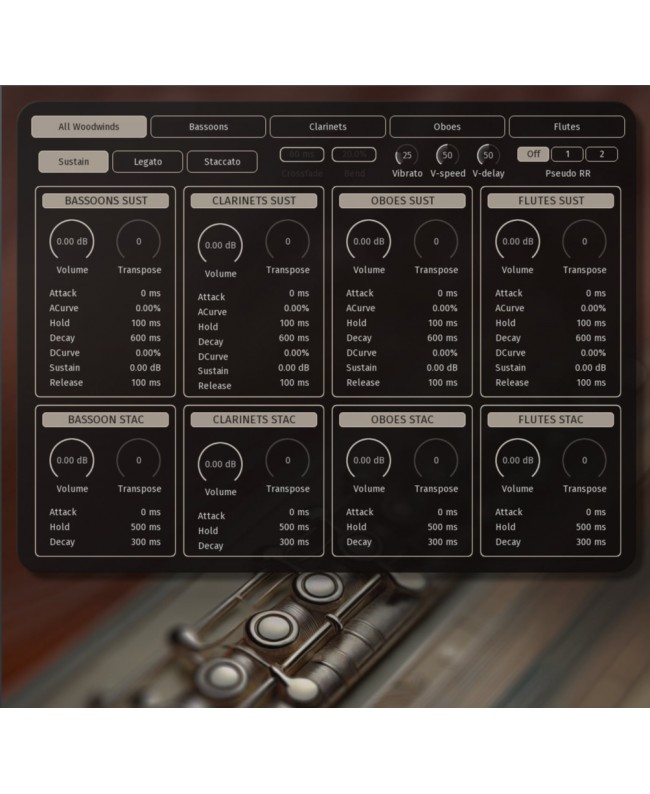This screenshot has width=650, height=794.
Task: Click the Oboes Stac Volume knob
Action: click(x=369, y=460)
